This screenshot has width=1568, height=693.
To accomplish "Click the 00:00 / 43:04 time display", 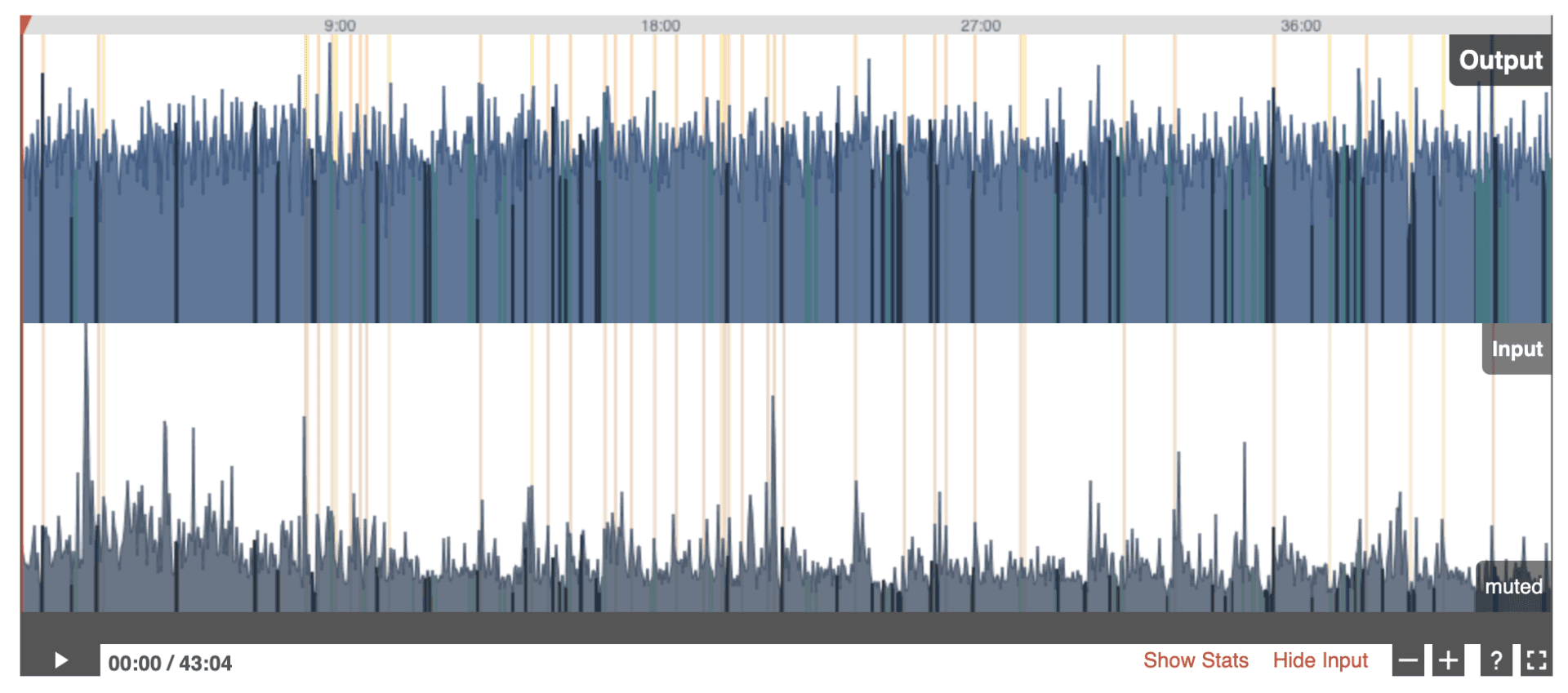I will 170,663.
